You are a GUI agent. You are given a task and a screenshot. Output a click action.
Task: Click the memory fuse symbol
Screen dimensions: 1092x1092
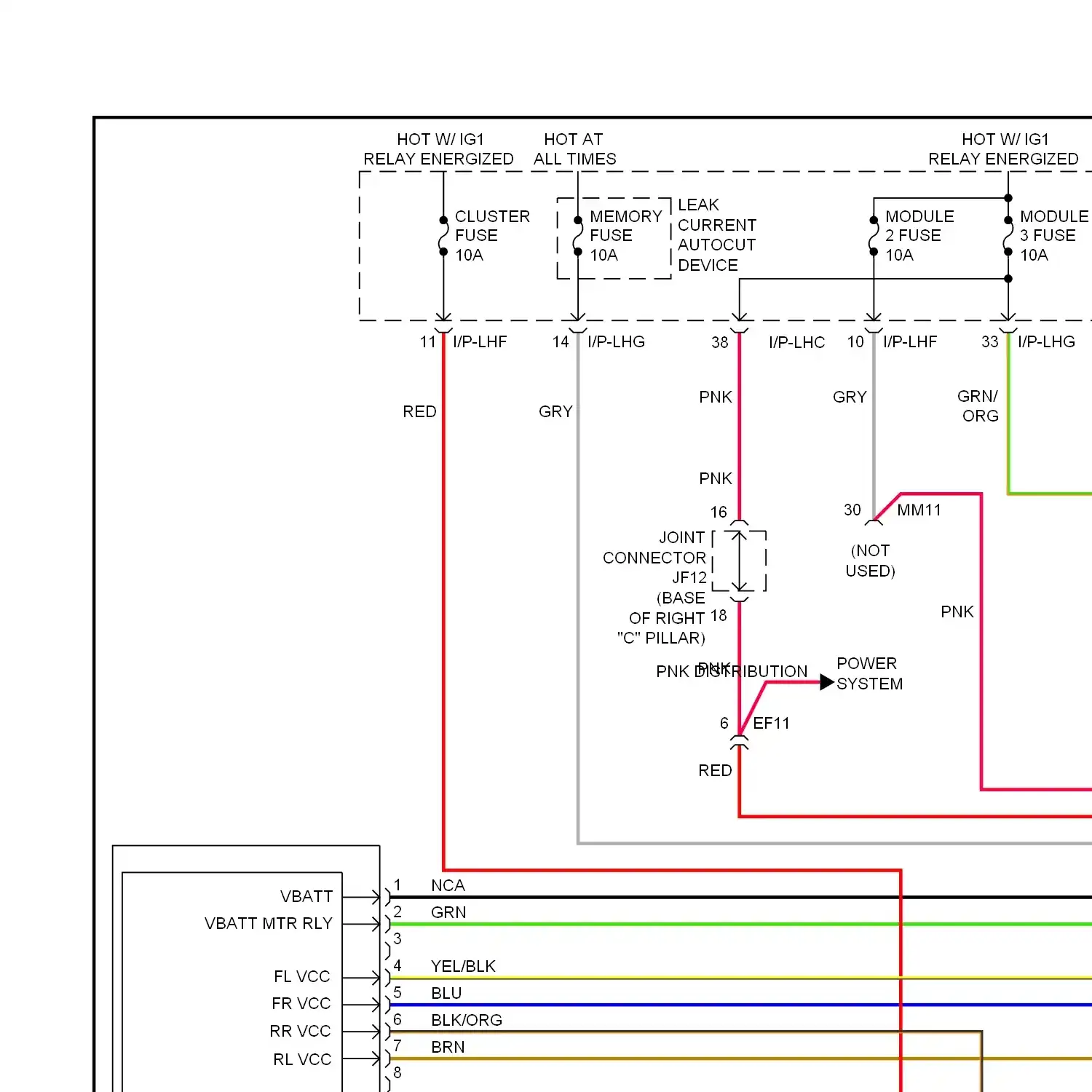click(578, 236)
